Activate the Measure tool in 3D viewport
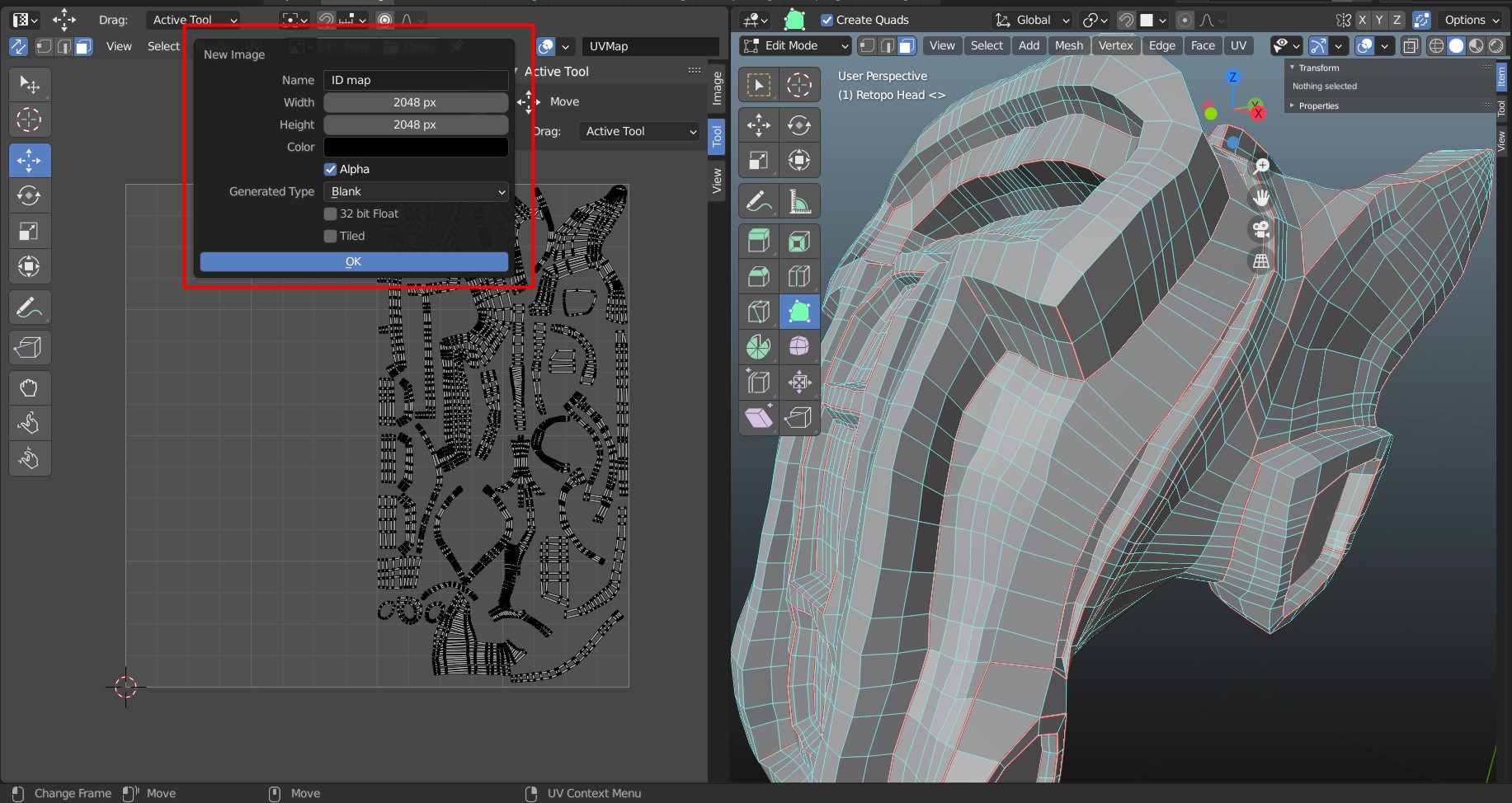This screenshot has width=1512, height=803. point(798,201)
